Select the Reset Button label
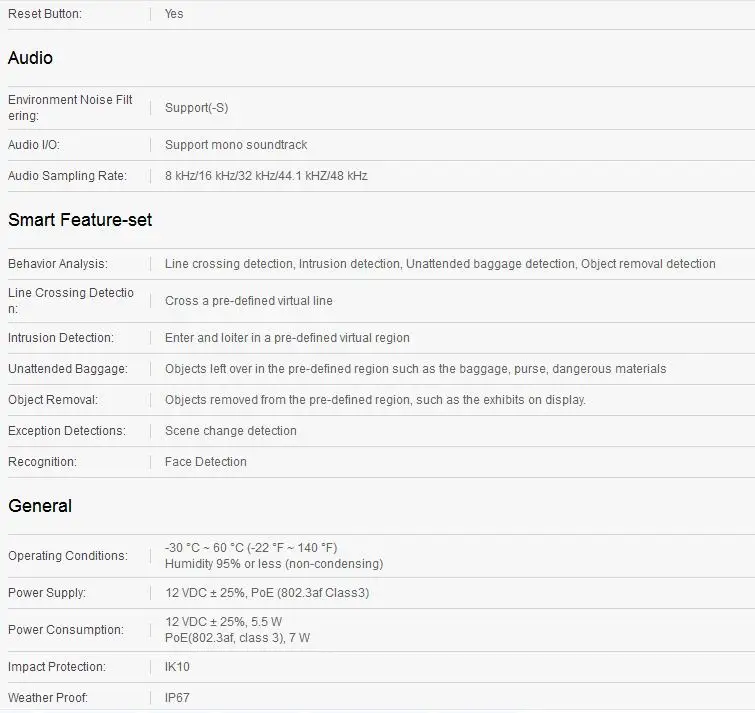The height and width of the screenshot is (713, 755). (x=45, y=13)
